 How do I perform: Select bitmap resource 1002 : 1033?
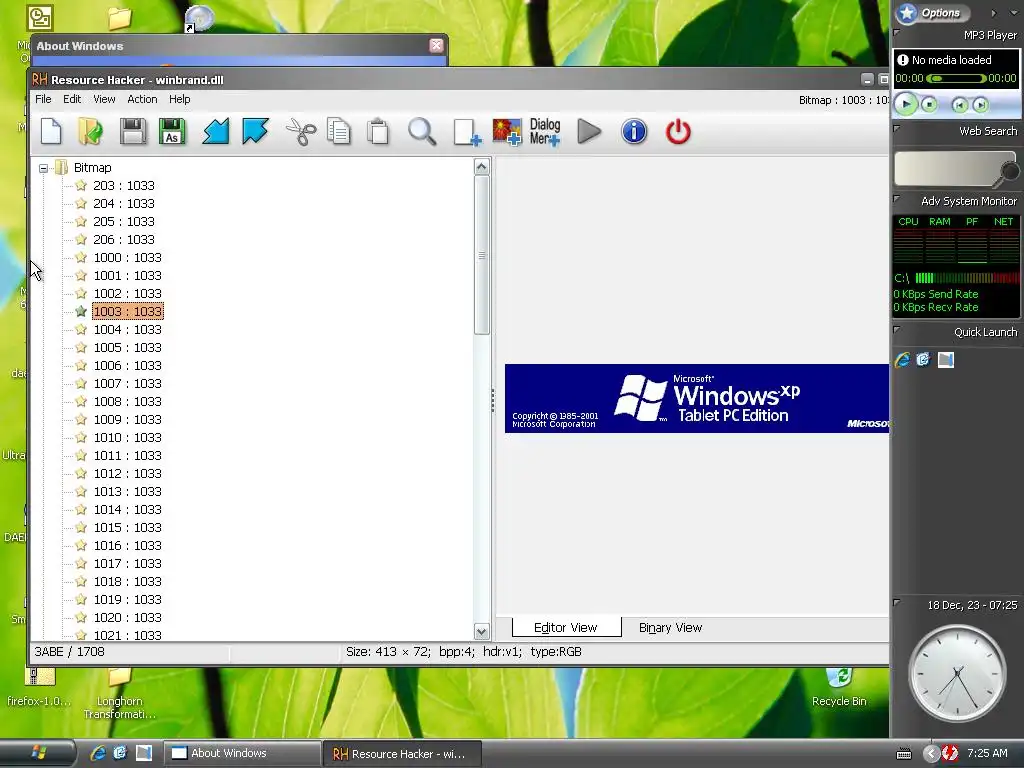coord(127,293)
